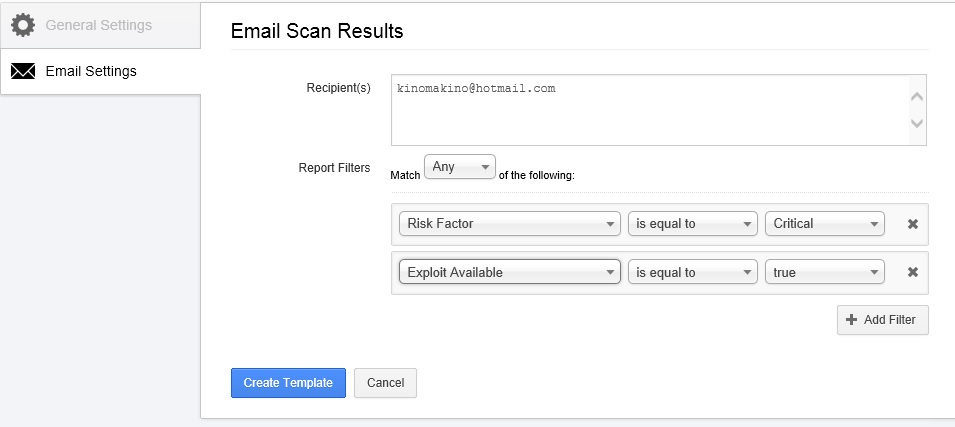
Task: Switch to the General Settings tab
Action: point(99,24)
